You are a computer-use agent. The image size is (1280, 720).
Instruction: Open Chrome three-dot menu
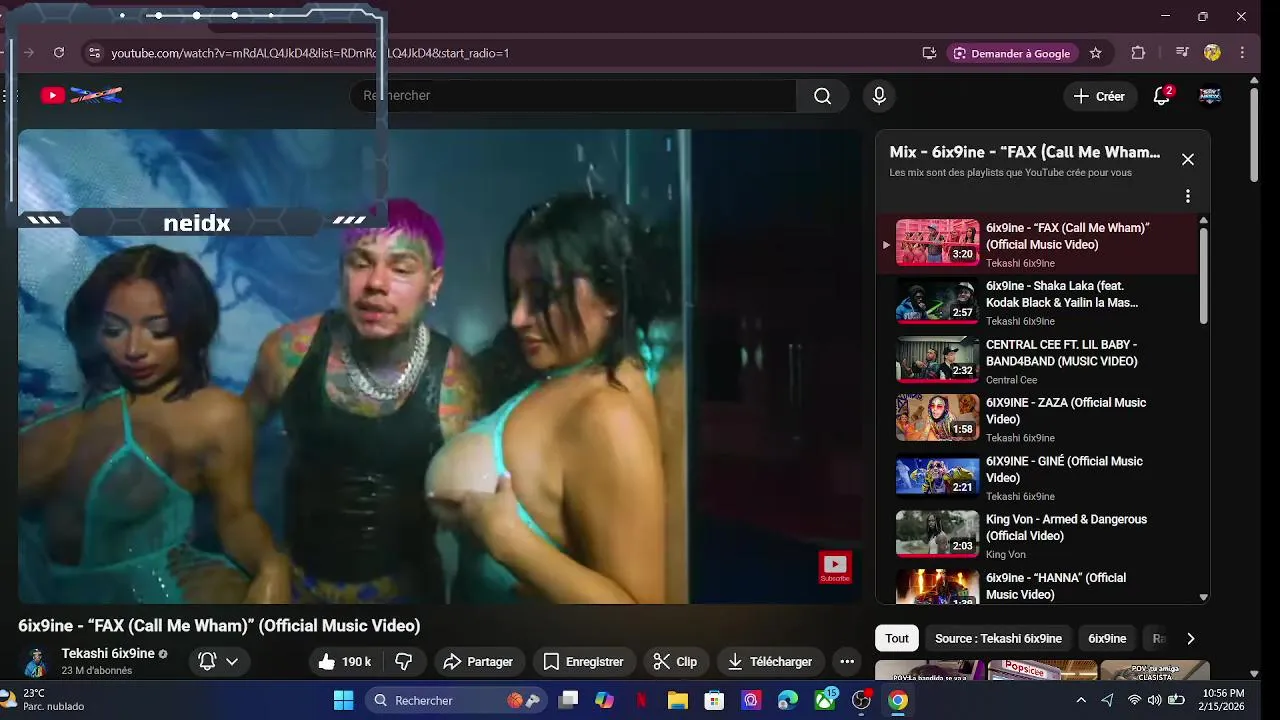point(1243,53)
